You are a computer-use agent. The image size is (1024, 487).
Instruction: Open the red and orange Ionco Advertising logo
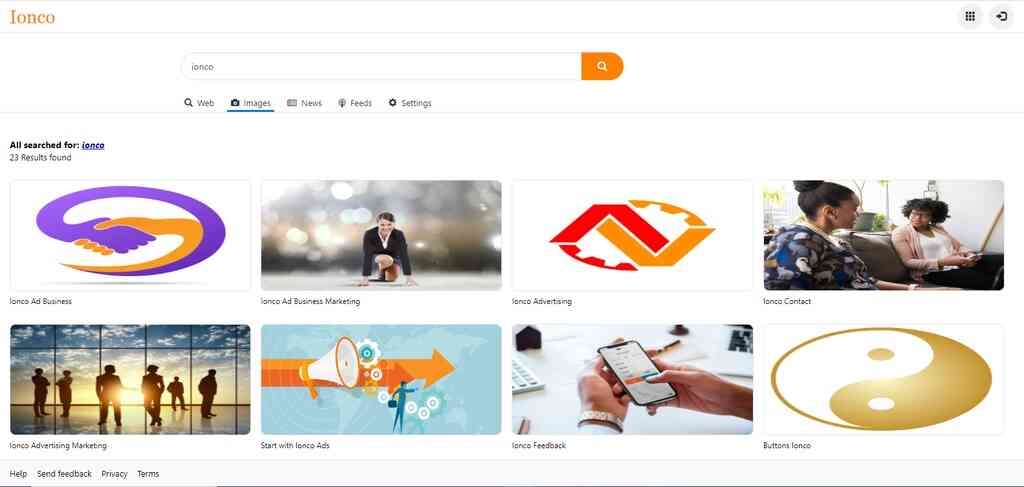(x=632, y=236)
